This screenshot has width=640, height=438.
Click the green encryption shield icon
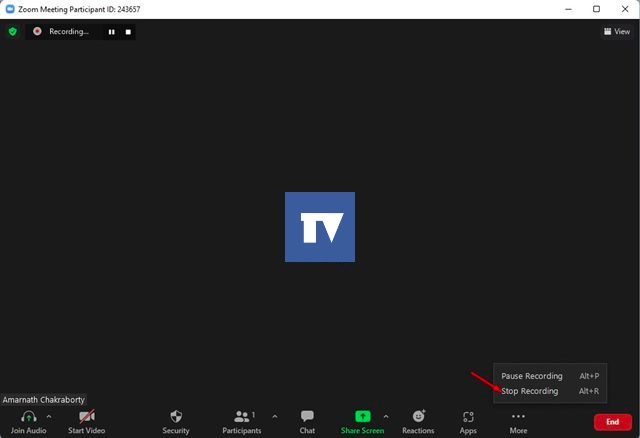(13, 31)
